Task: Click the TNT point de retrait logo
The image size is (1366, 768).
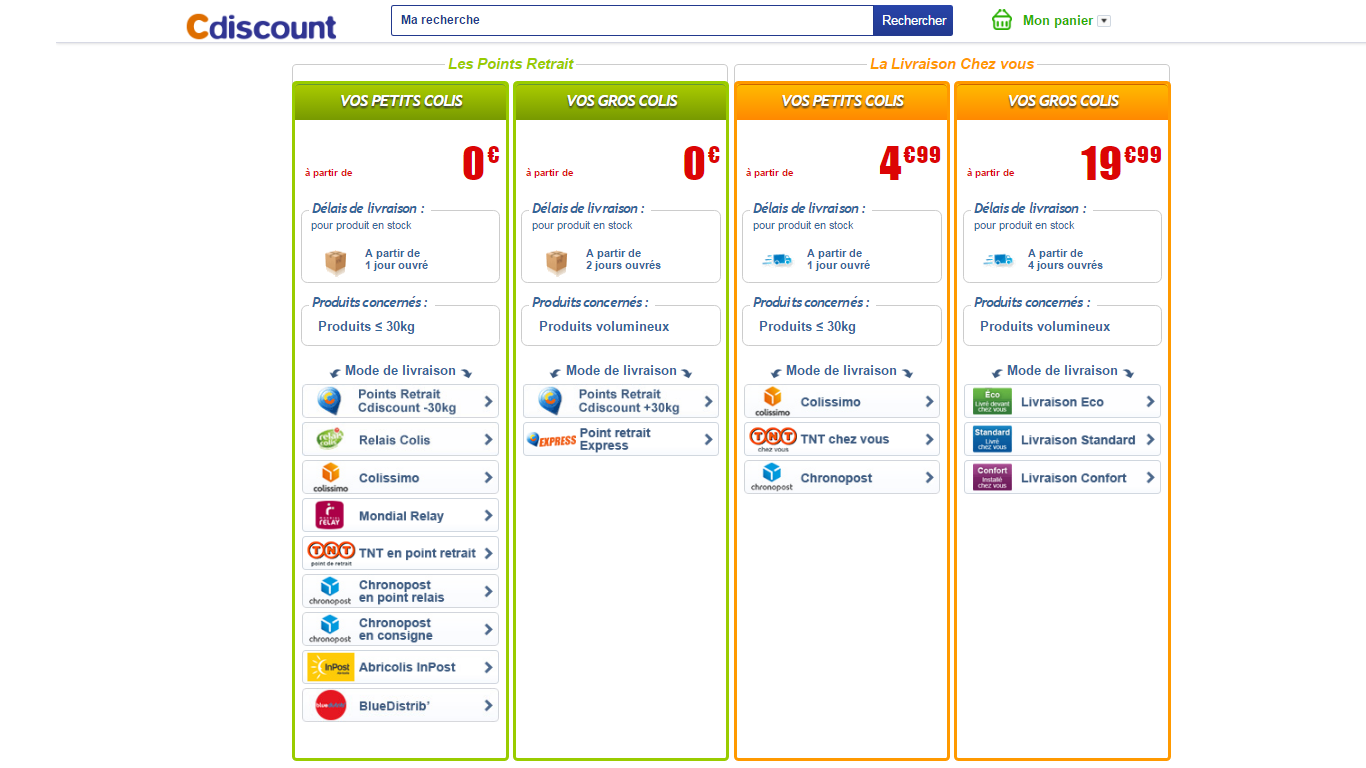Action: coord(331,553)
